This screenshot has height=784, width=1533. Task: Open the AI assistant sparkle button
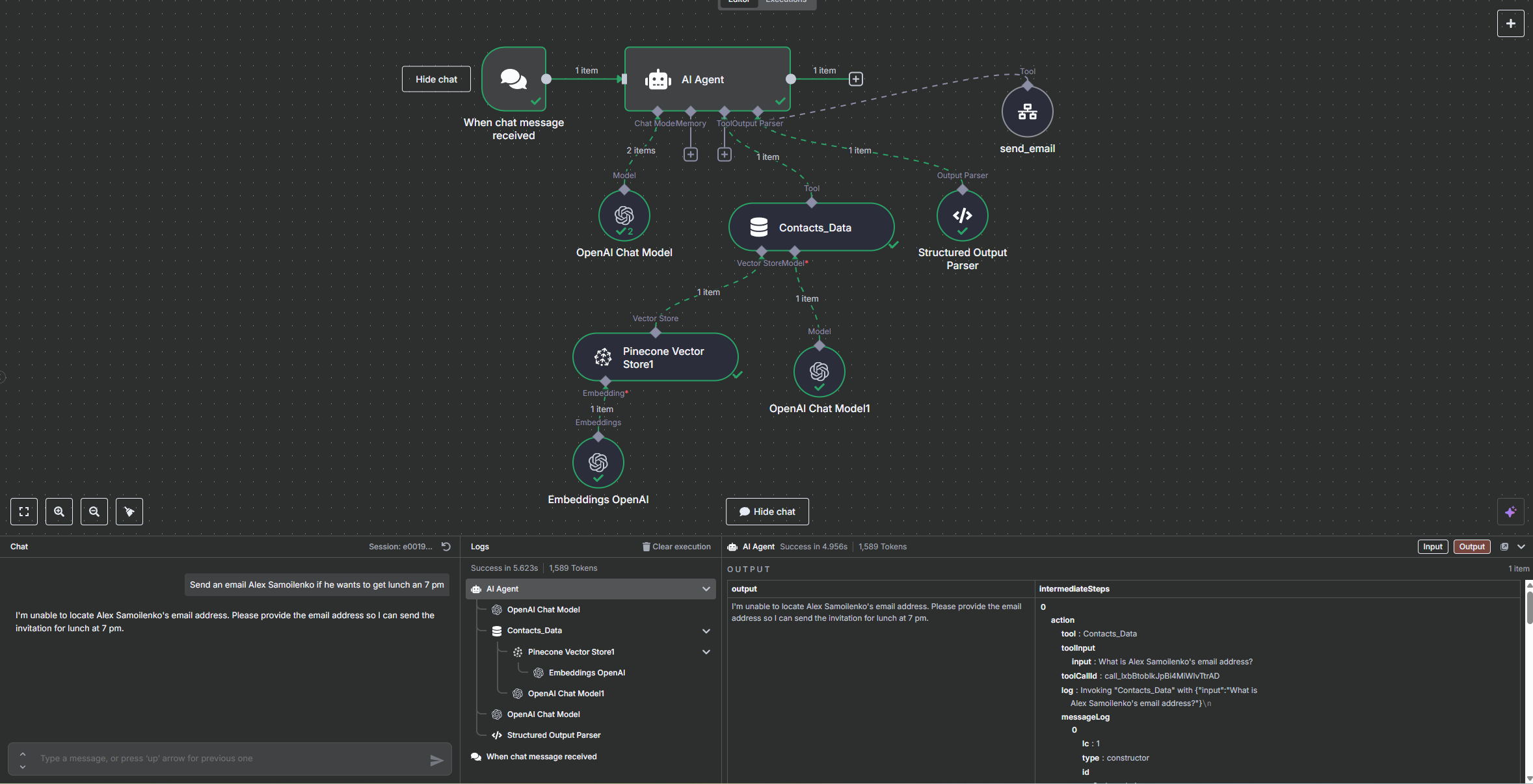(1510, 512)
